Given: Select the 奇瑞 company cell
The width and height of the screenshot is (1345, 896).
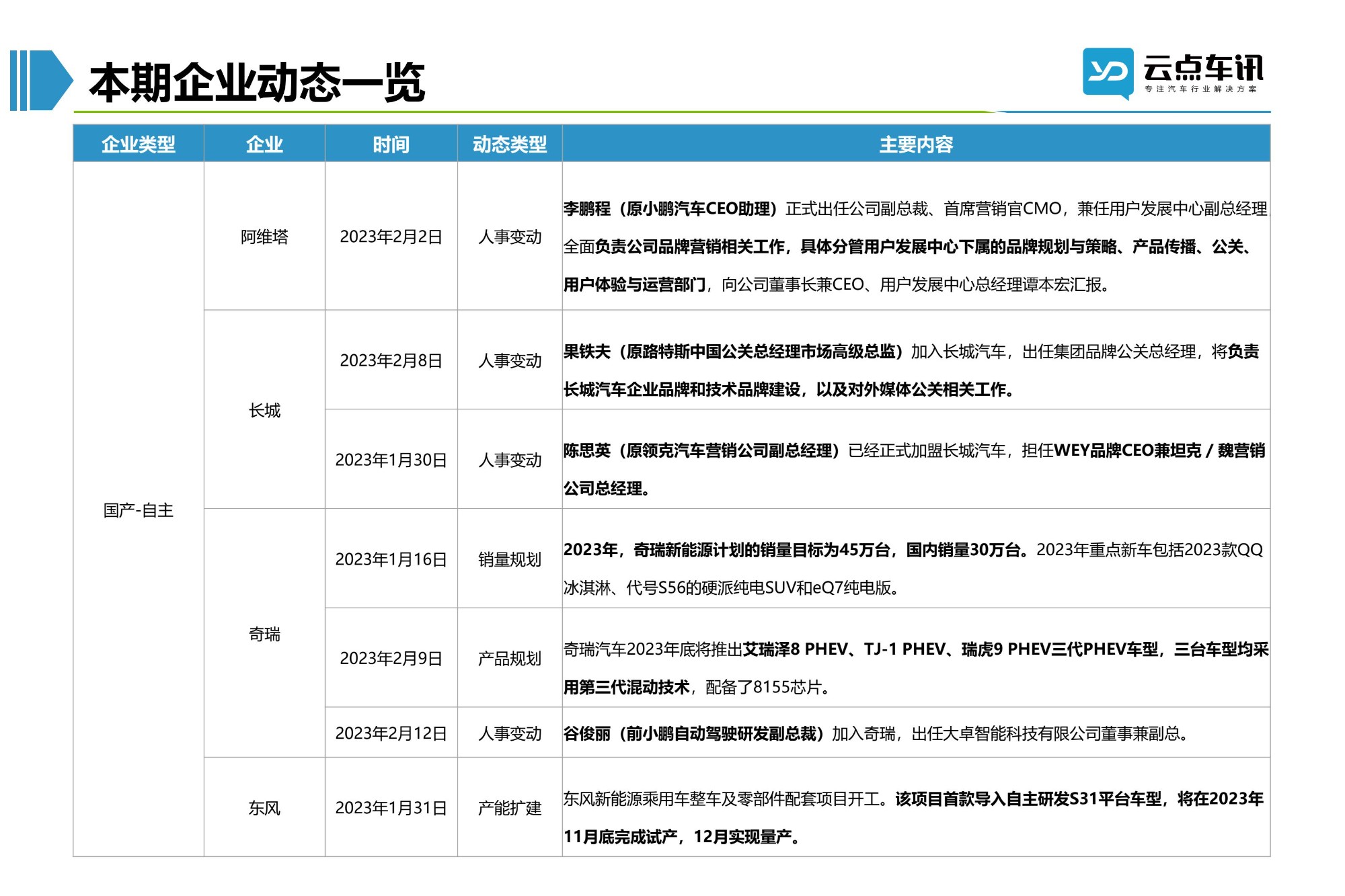Looking at the screenshot, I should (264, 634).
